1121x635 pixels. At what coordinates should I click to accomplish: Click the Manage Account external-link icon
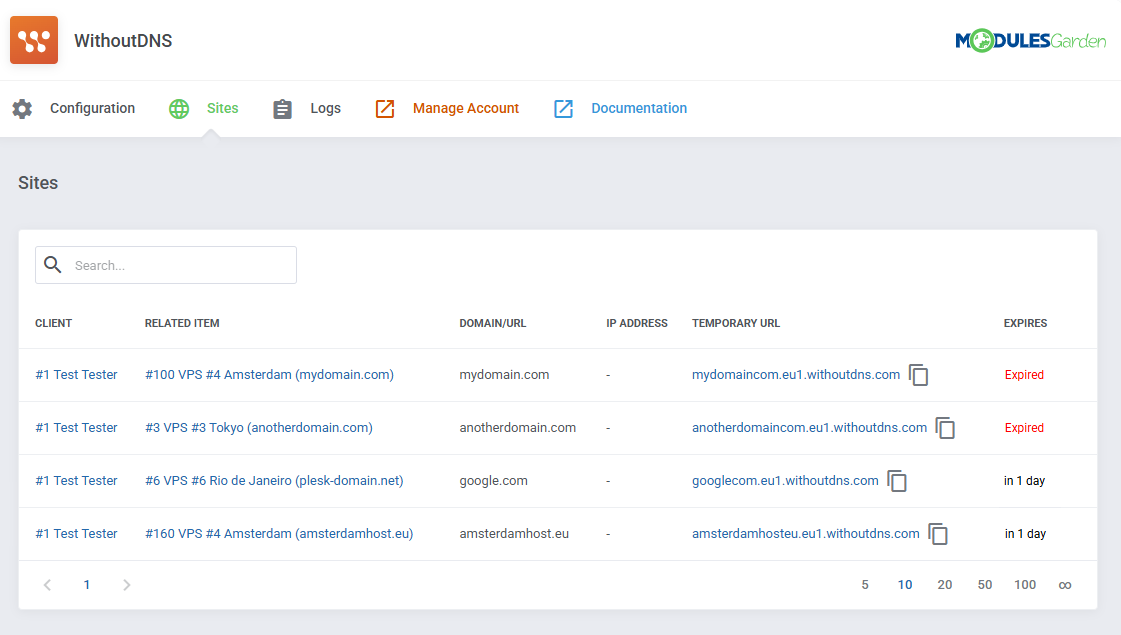pos(385,109)
